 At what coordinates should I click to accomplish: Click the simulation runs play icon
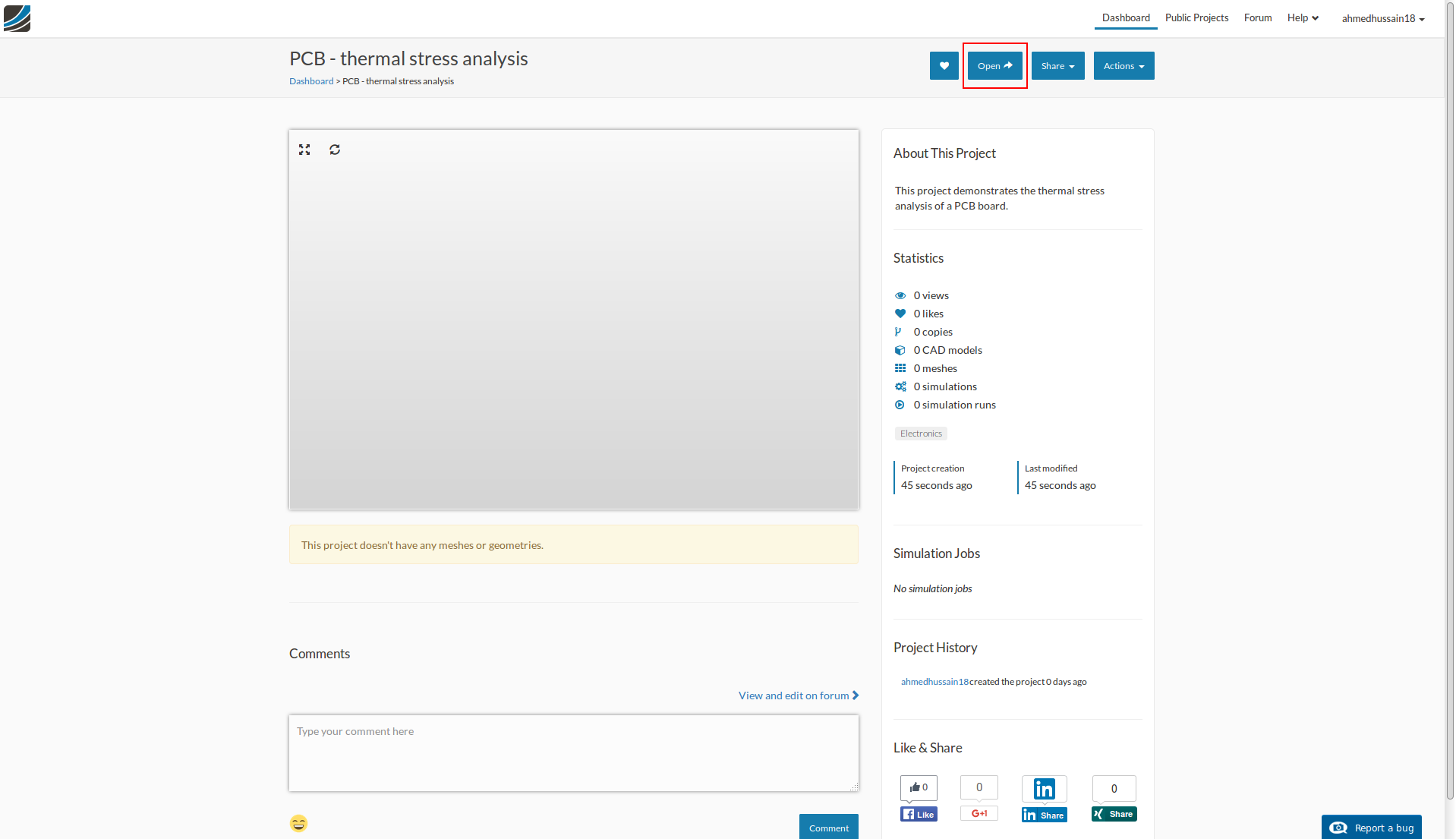pyautogui.click(x=900, y=405)
